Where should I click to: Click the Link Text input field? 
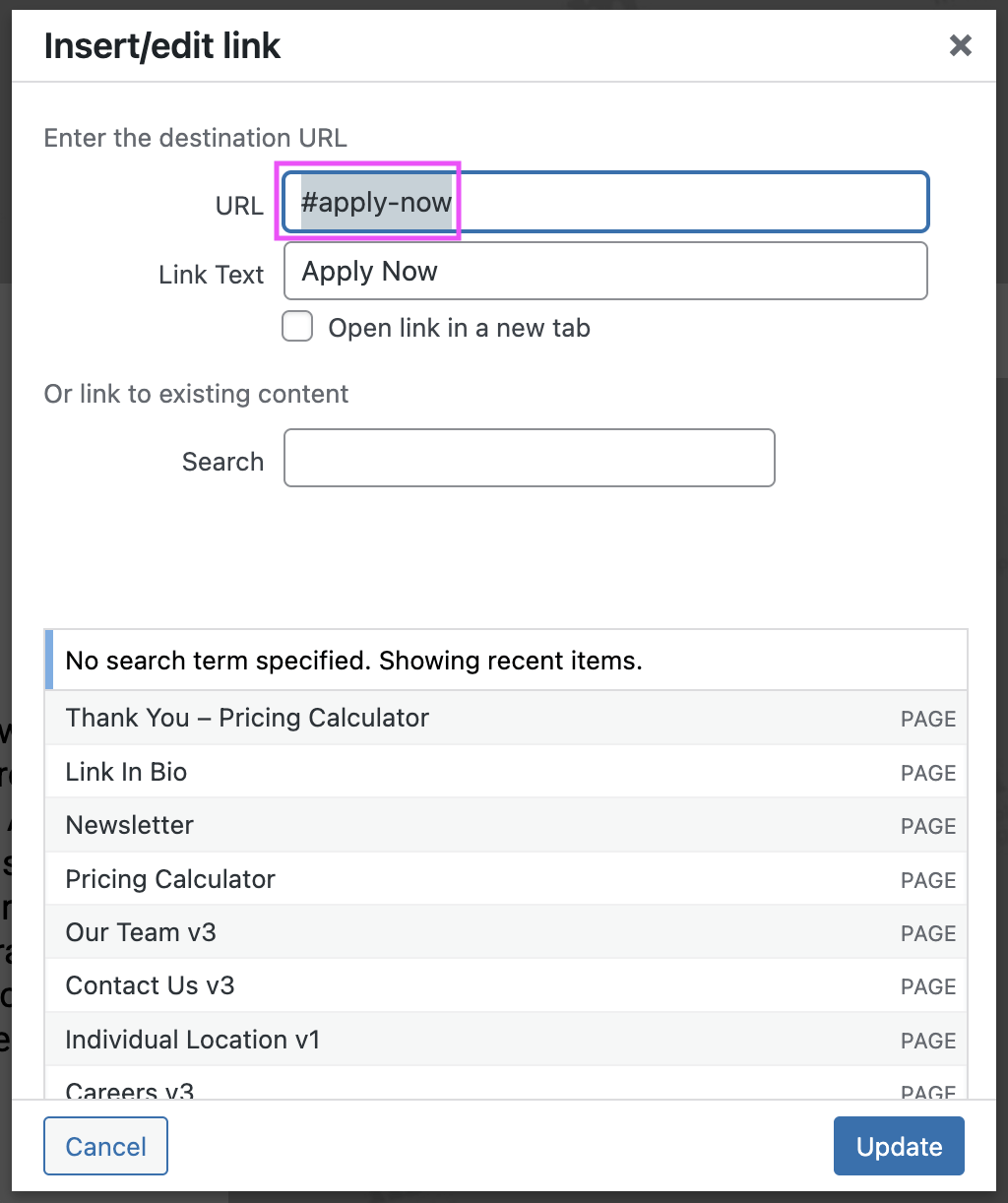(605, 272)
